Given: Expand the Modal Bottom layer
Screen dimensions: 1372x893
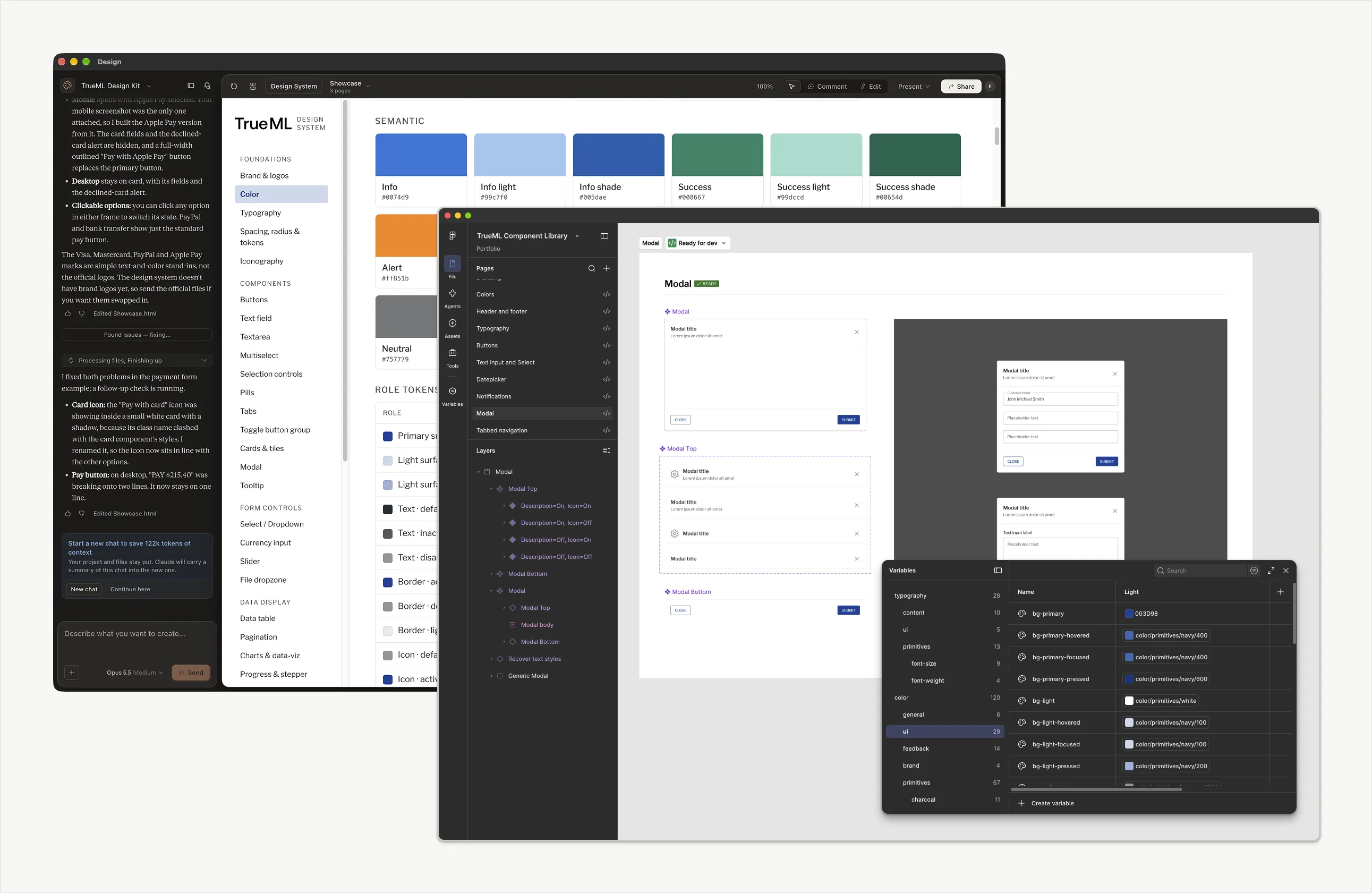Looking at the screenshot, I should click(x=491, y=574).
